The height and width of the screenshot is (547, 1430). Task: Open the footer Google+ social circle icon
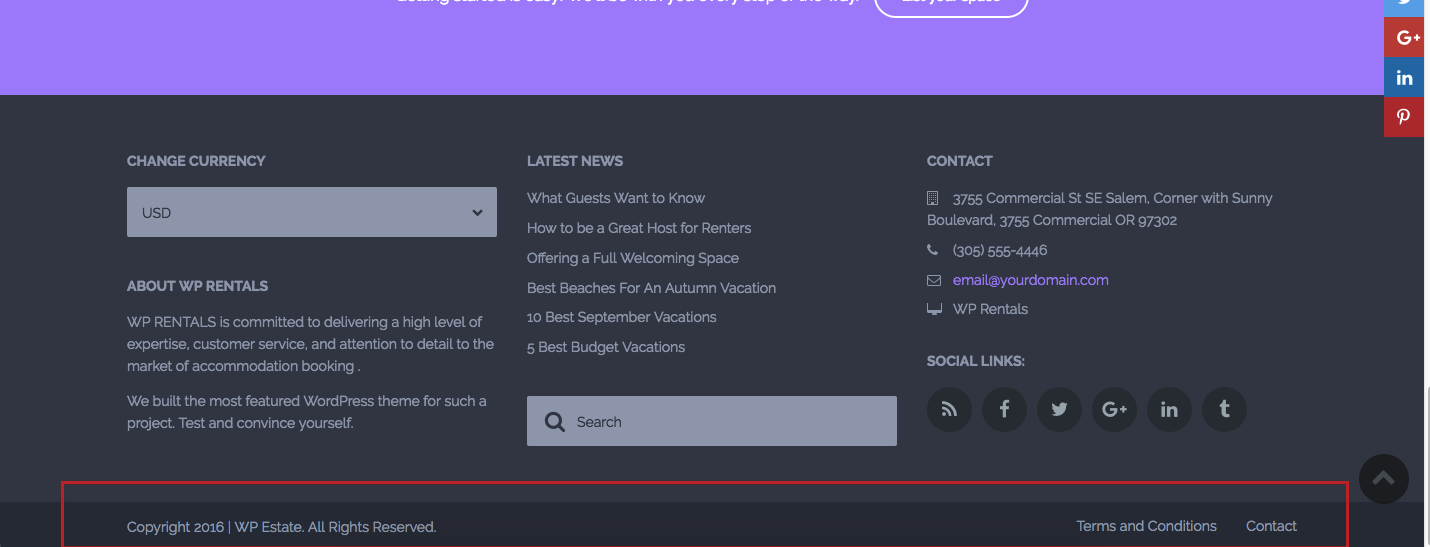click(1114, 409)
